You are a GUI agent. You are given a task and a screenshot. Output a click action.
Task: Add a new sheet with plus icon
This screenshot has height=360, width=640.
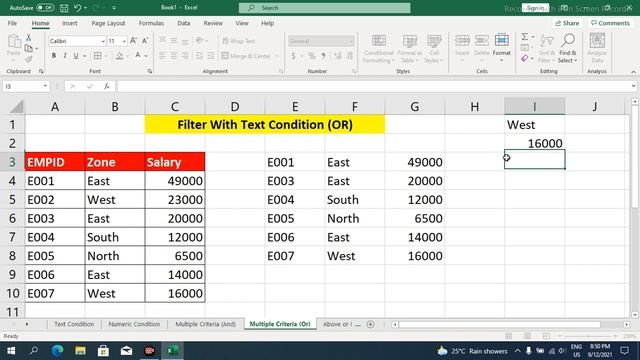[371, 324]
